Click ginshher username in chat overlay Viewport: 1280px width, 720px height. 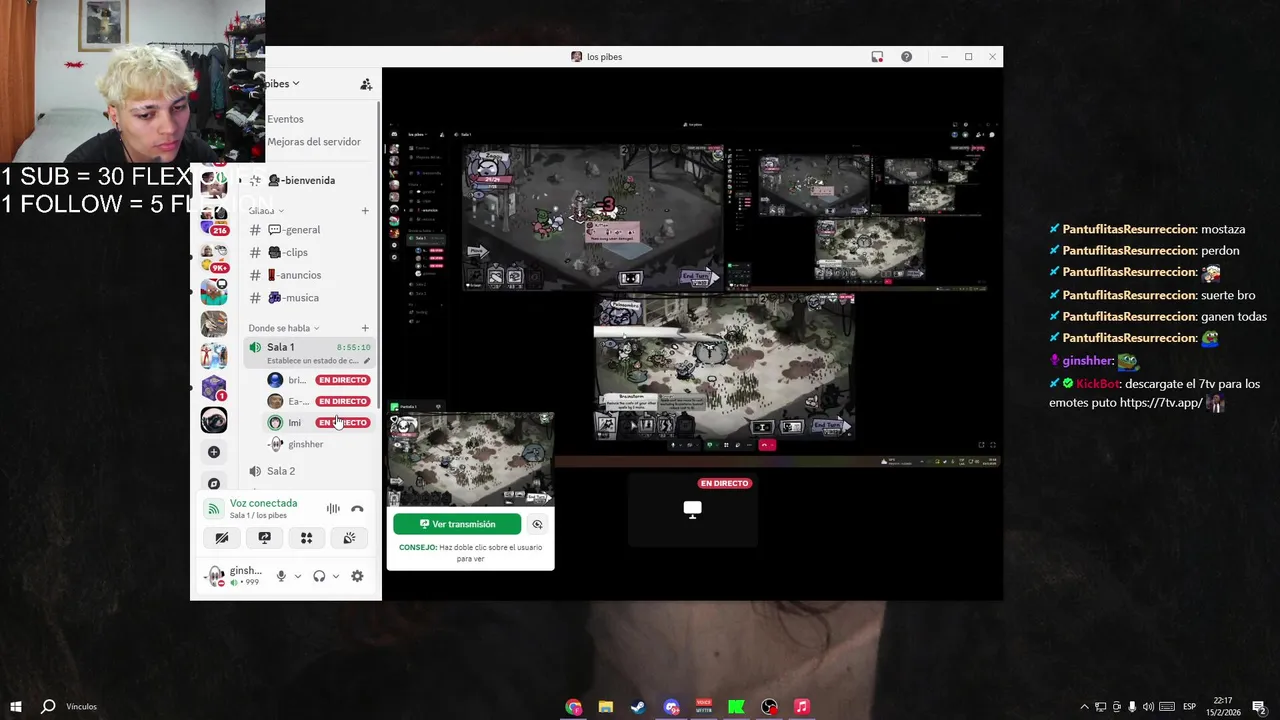(x=1088, y=361)
